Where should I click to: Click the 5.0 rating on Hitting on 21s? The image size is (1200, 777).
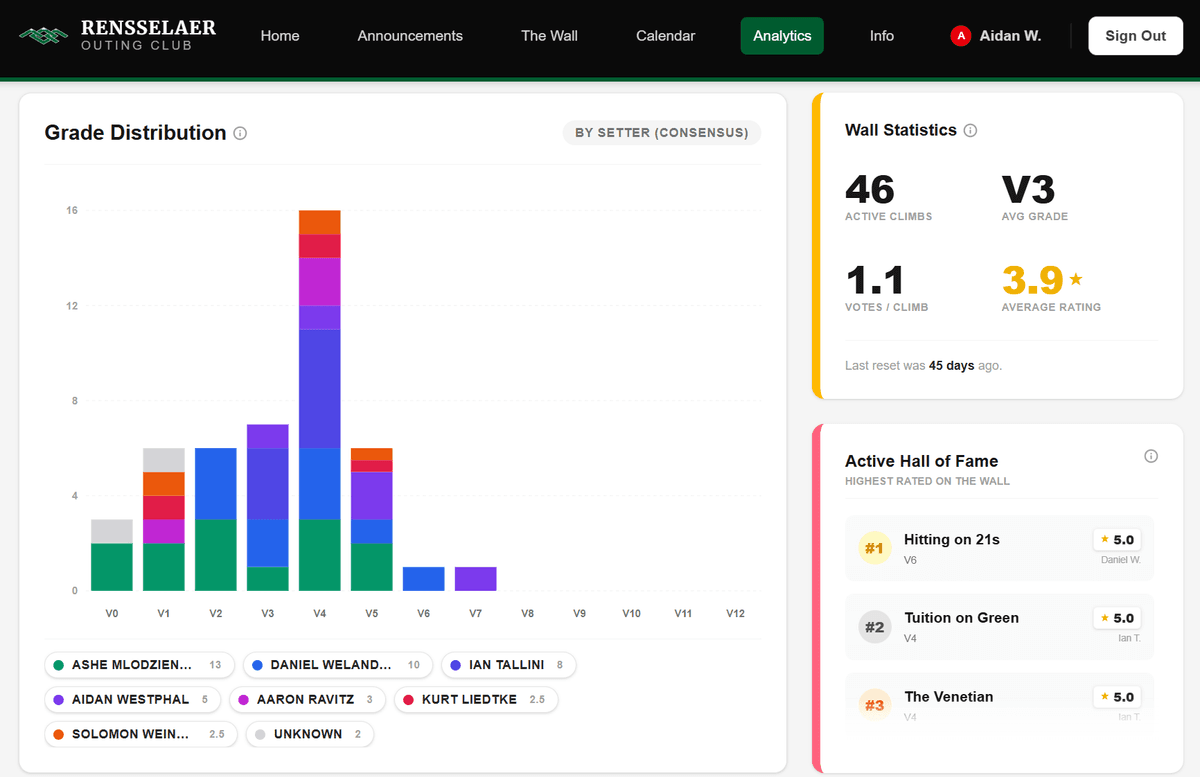(x=1117, y=539)
